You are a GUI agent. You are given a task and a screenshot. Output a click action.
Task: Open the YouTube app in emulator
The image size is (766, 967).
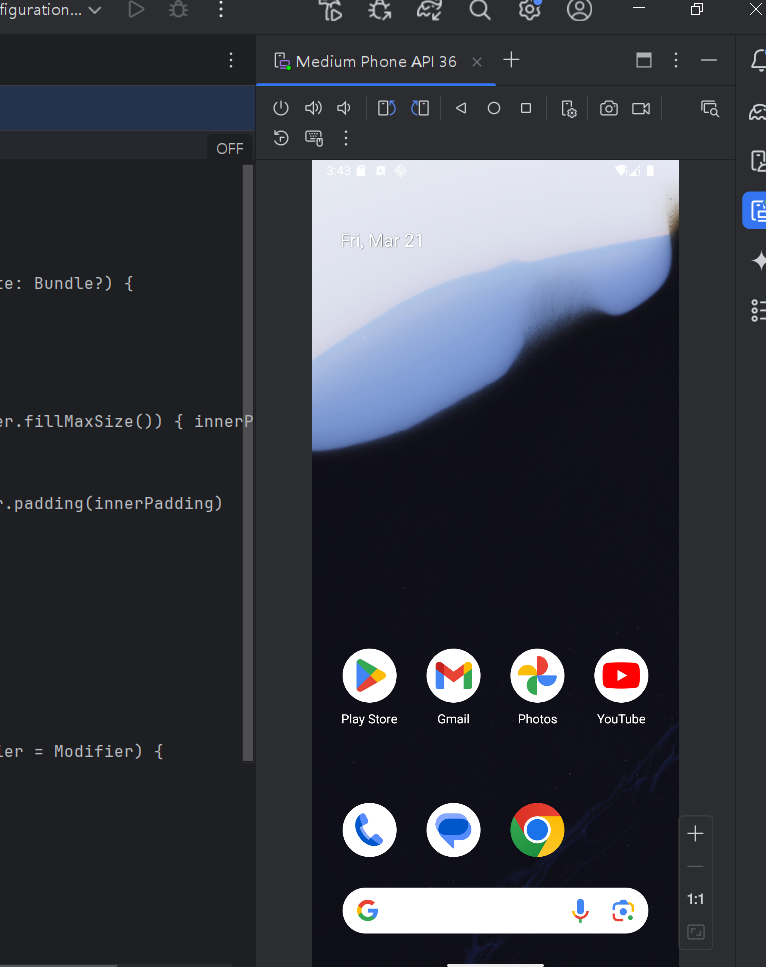[x=621, y=686]
